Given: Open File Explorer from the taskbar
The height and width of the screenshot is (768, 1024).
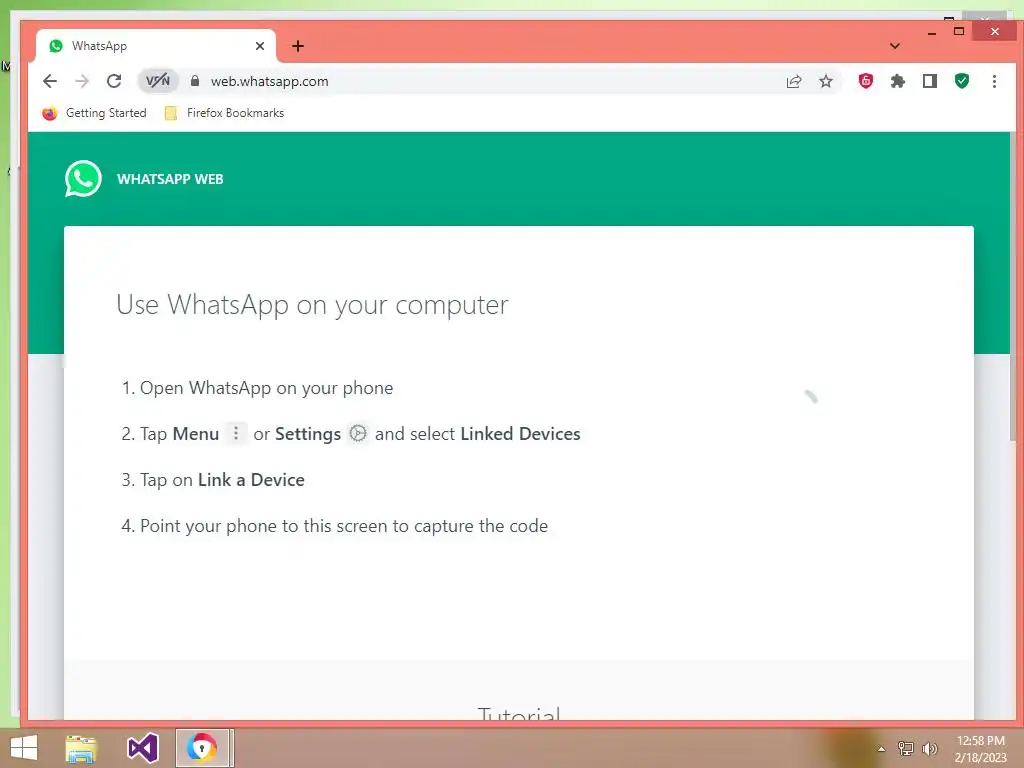Looking at the screenshot, I should (81, 748).
